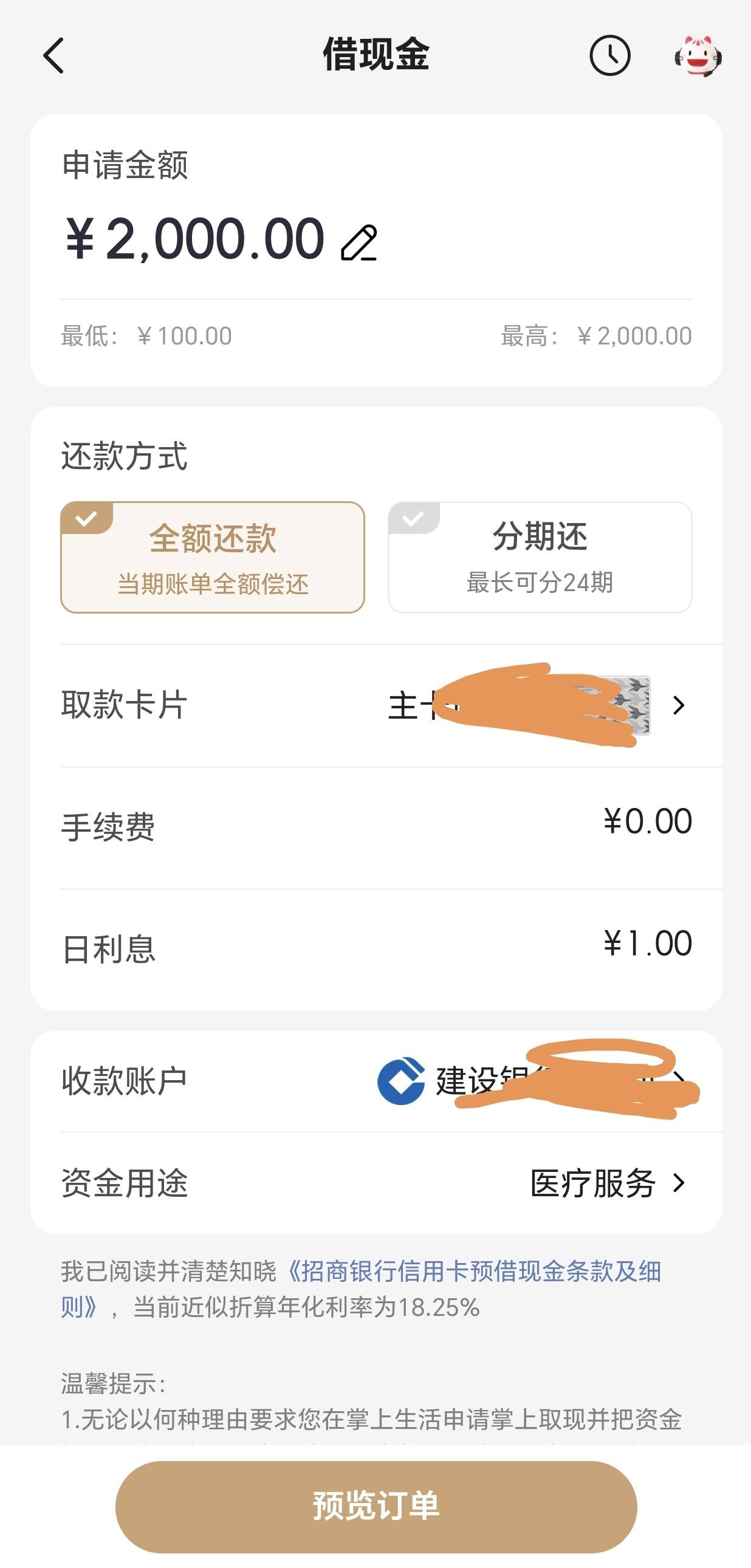Tap the gray checkmark on 分期还
The image size is (751, 1568).
414,518
